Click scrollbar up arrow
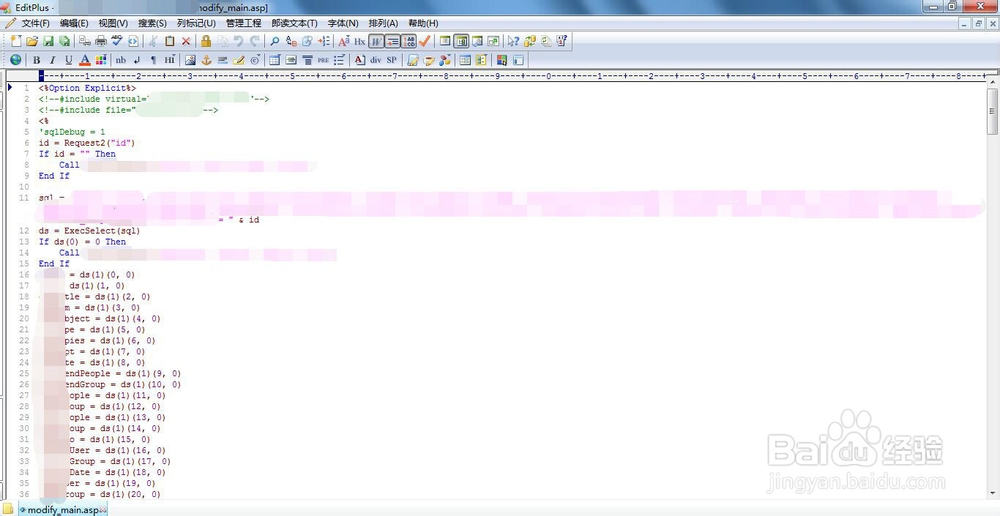The image size is (1000, 516). [992, 82]
